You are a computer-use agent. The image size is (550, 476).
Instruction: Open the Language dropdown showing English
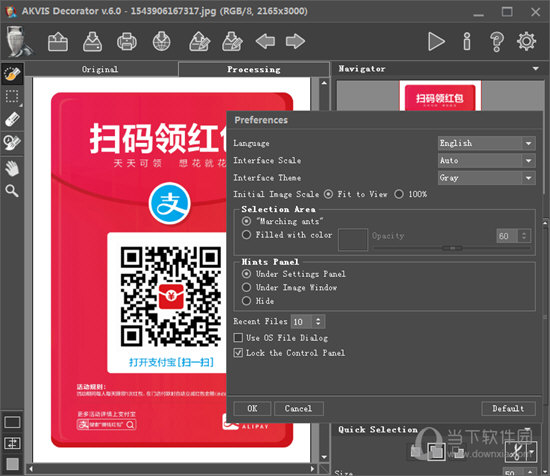click(x=487, y=143)
